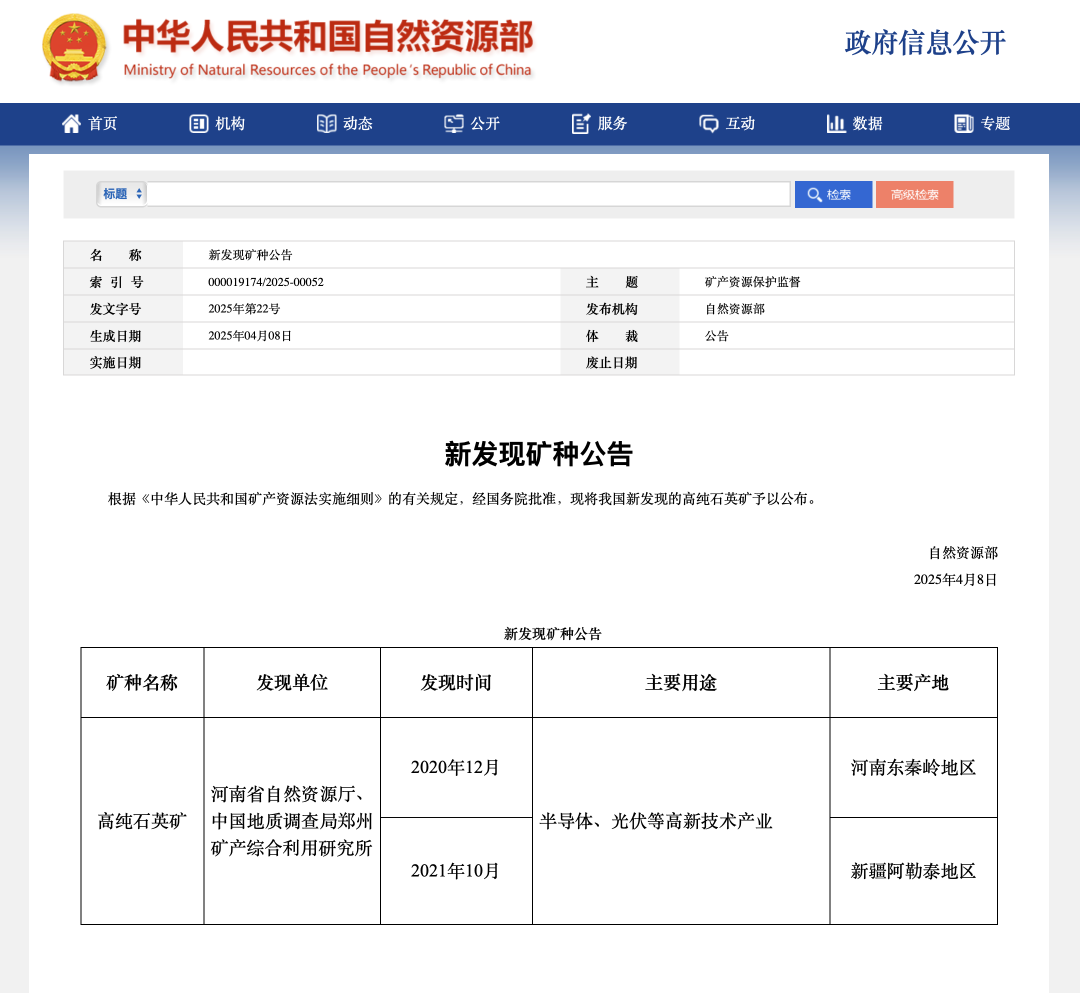Click the document-pen icon for 服务
Viewport: 1080px width, 993px height.
coord(581,124)
